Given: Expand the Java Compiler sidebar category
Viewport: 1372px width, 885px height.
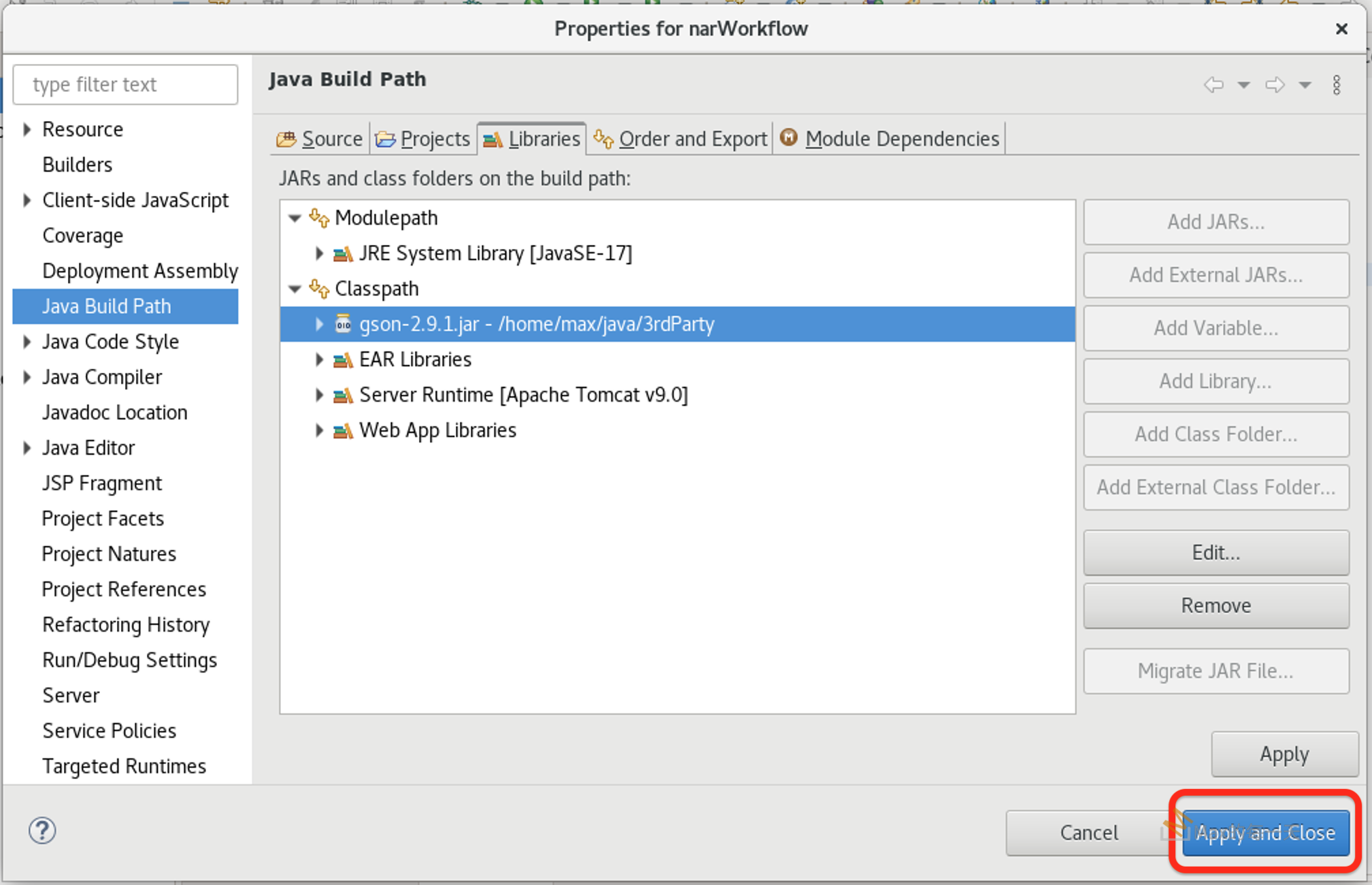Looking at the screenshot, I should pyautogui.click(x=27, y=377).
